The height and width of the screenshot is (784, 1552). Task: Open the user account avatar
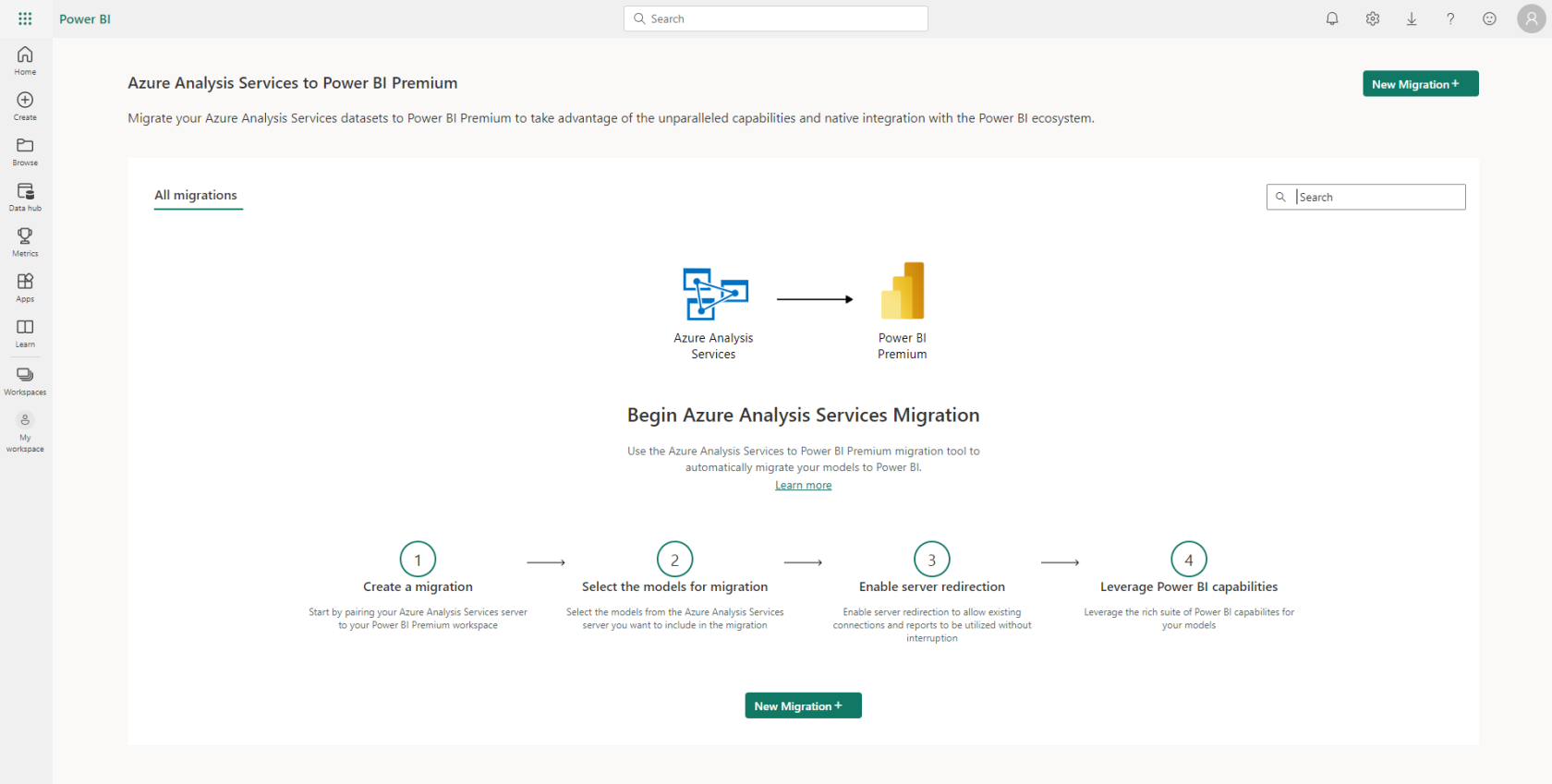[1532, 18]
